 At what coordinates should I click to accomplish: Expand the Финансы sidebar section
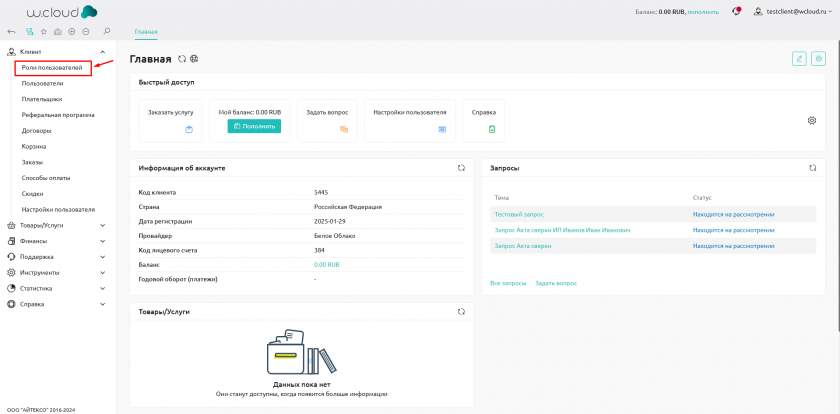tap(103, 241)
